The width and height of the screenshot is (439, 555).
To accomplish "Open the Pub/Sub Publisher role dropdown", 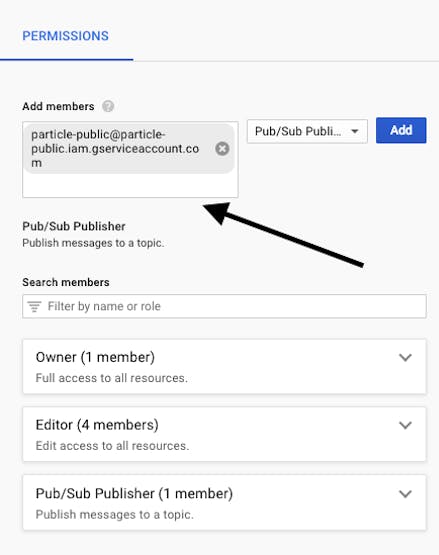I will coord(307,131).
